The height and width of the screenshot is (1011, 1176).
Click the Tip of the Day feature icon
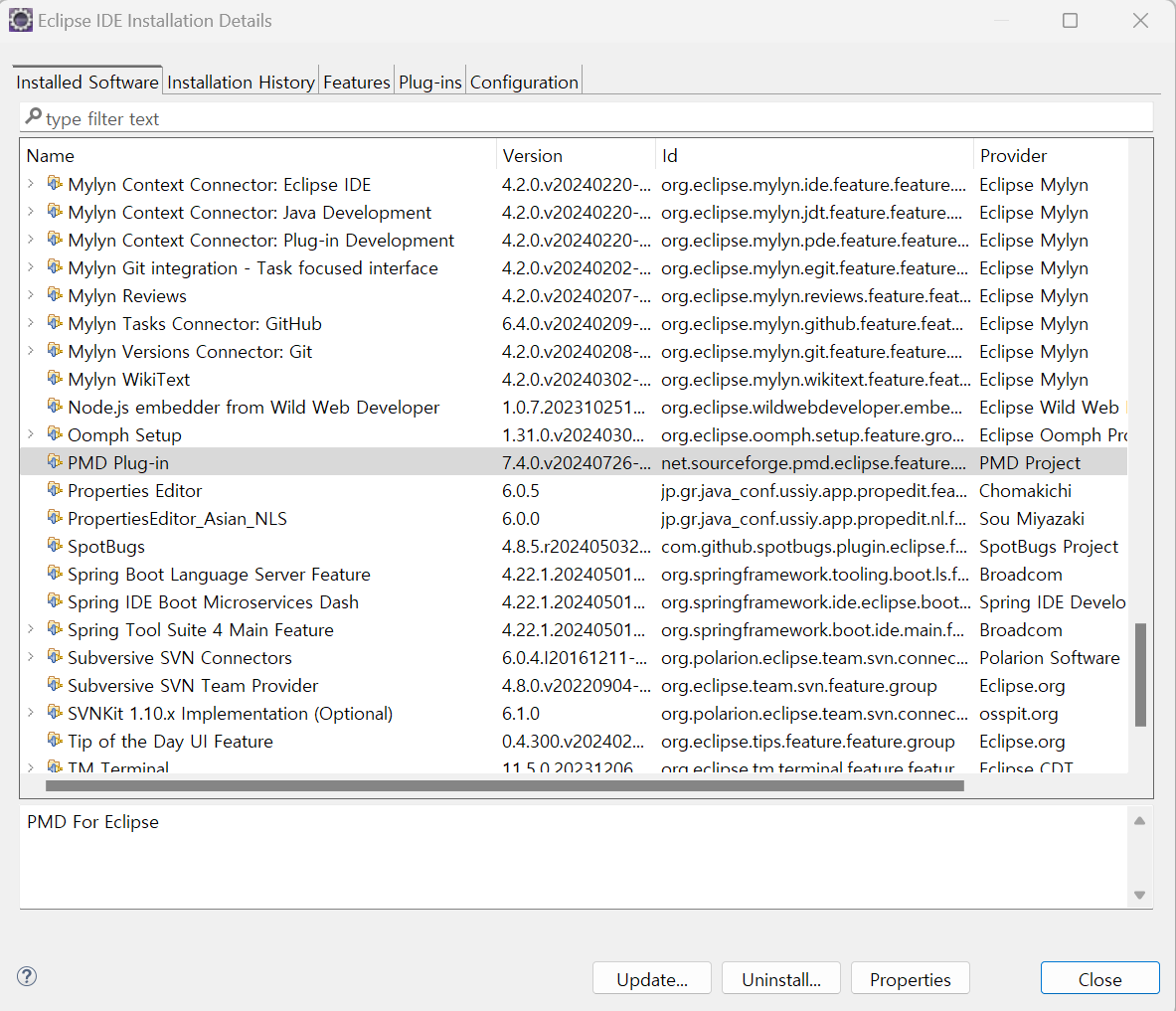point(55,741)
